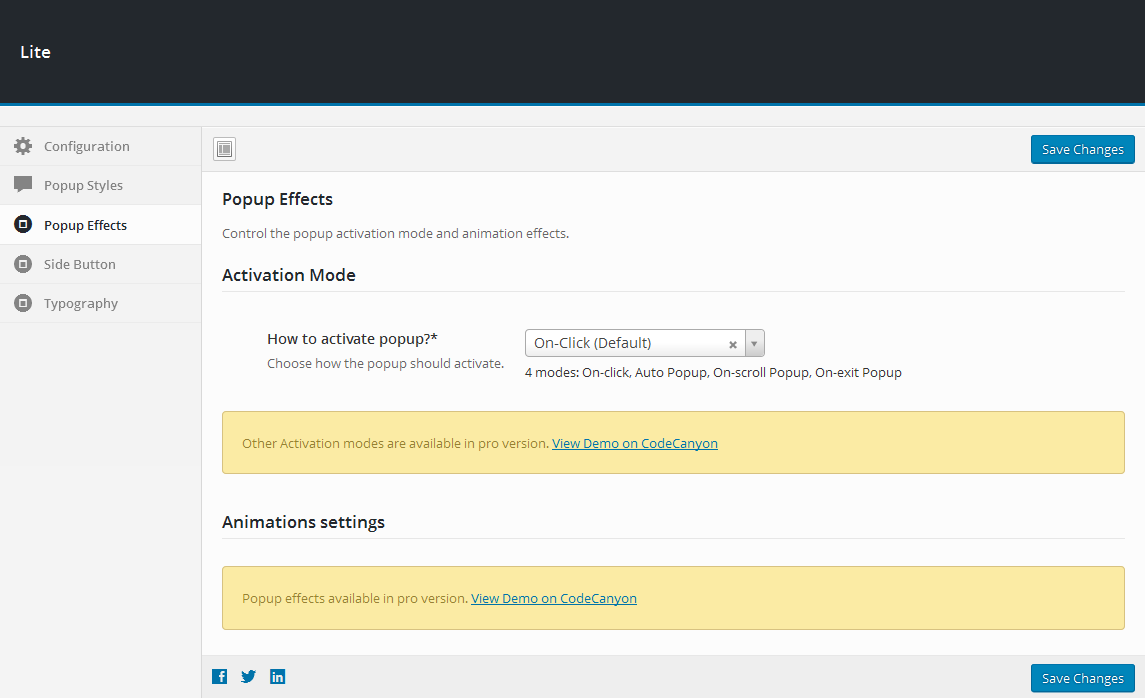
Task: Click the Side Button sidebar icon
Action: tap(23, 264)
